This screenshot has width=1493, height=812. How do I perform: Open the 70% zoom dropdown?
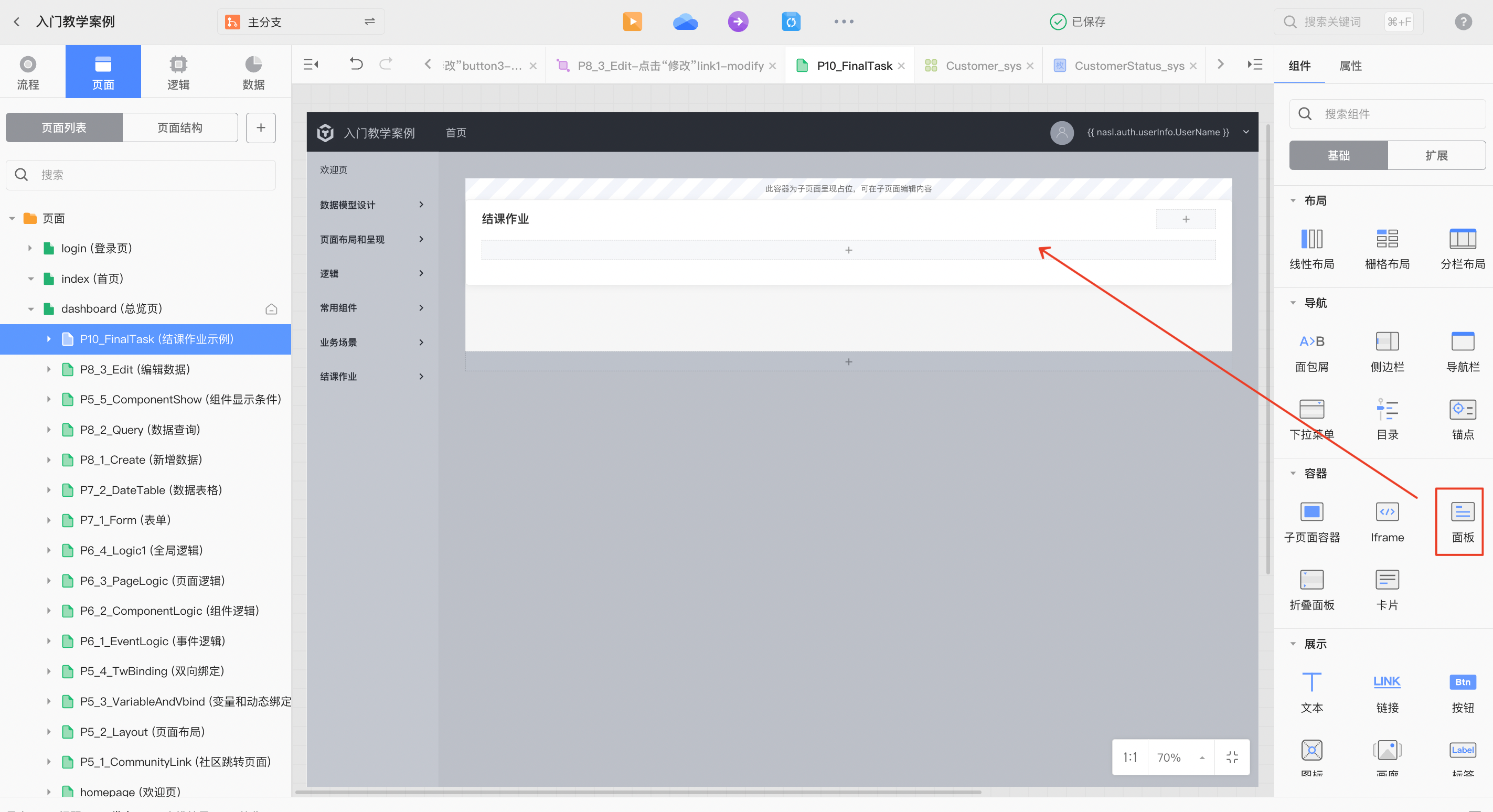1181,757
